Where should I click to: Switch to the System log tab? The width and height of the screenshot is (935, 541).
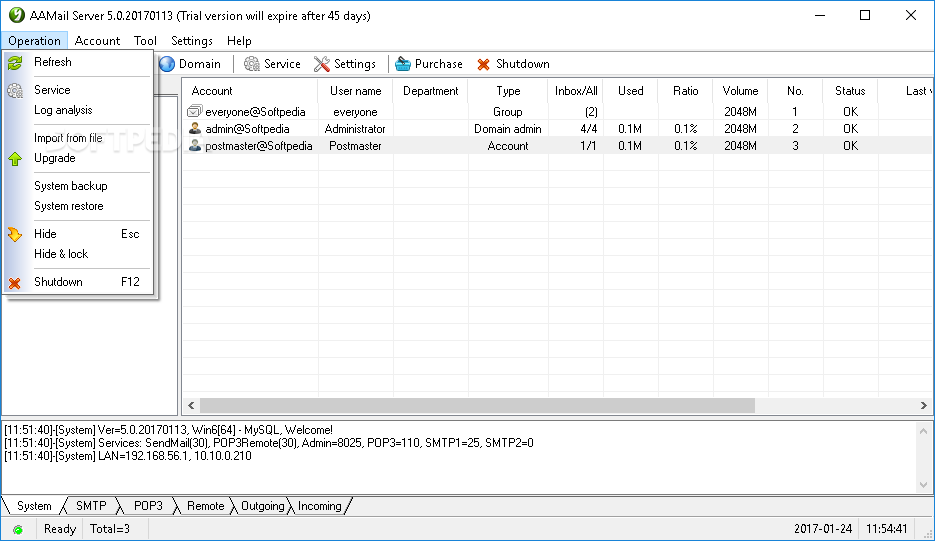click(34, 506)
